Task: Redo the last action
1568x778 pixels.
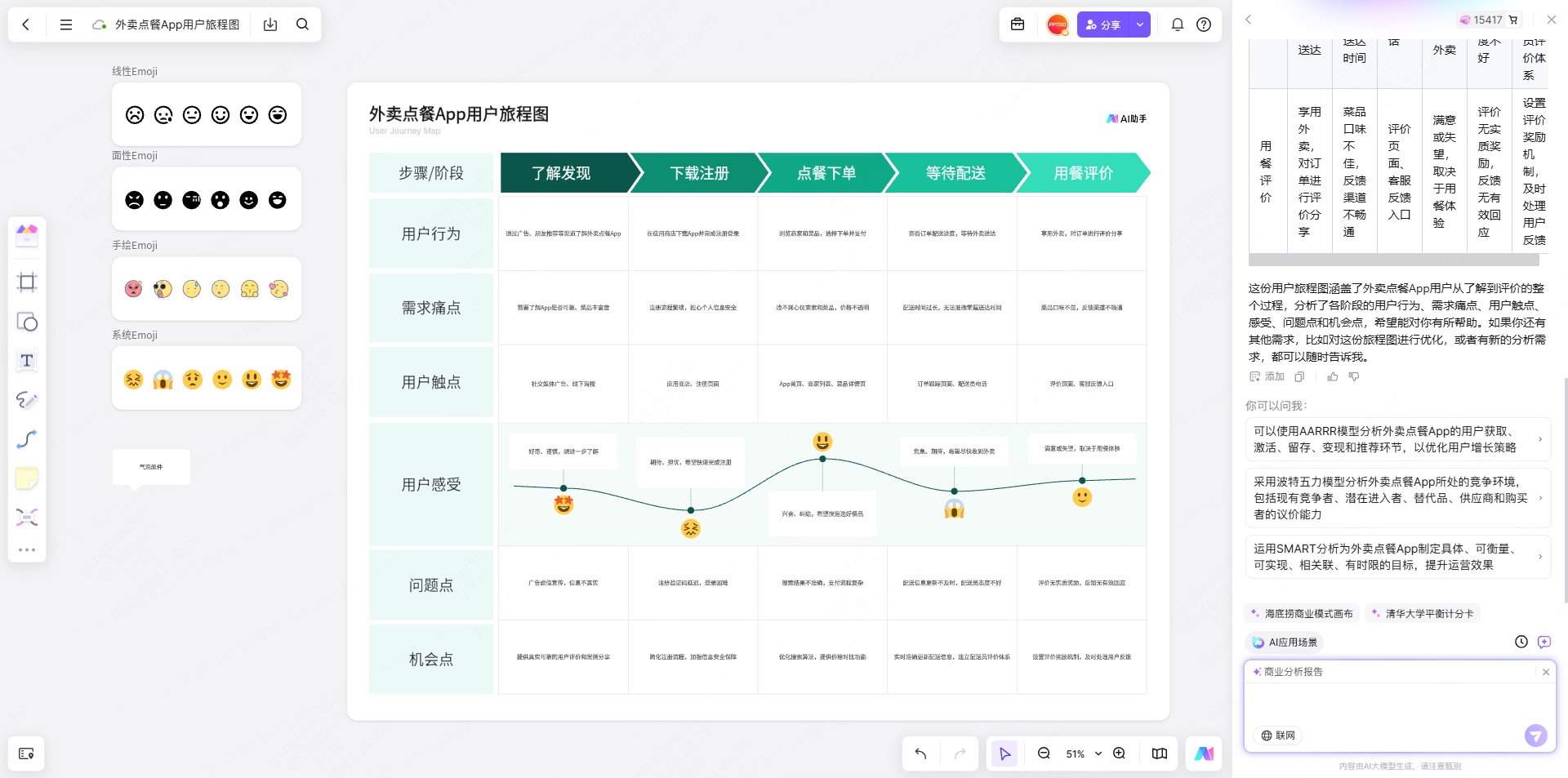Action: 960,754
